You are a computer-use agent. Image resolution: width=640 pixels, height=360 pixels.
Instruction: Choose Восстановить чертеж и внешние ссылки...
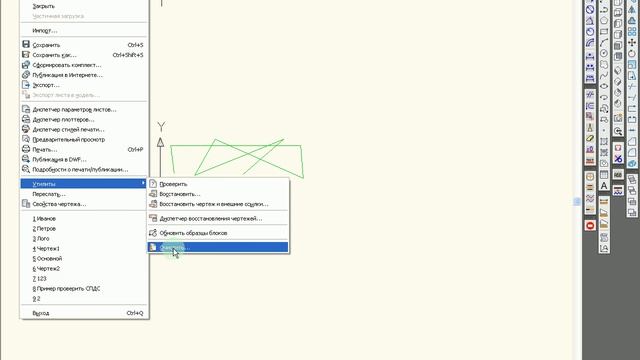click(218, 204)
